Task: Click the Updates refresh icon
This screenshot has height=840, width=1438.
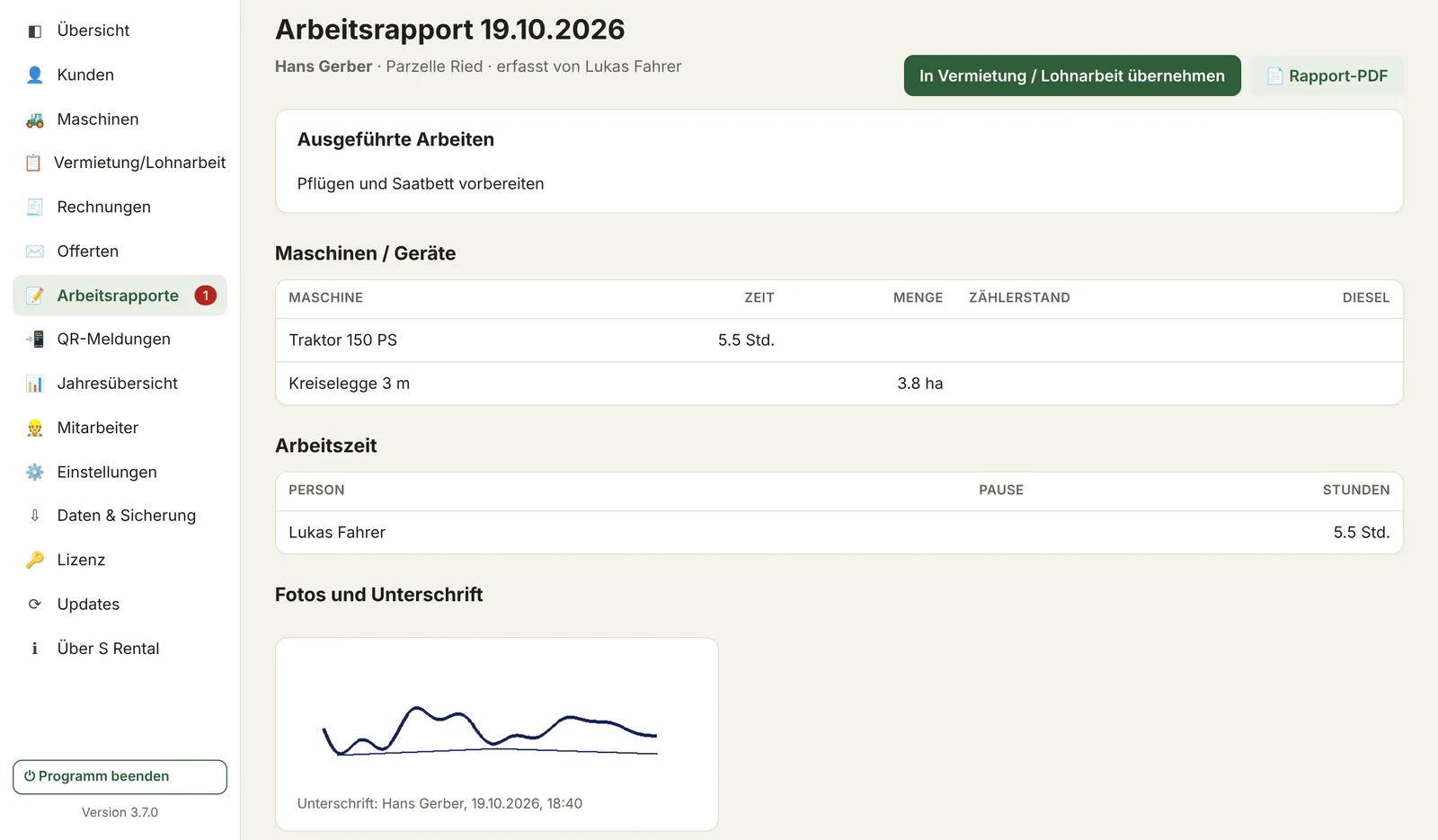Action: tap(35, 605)
